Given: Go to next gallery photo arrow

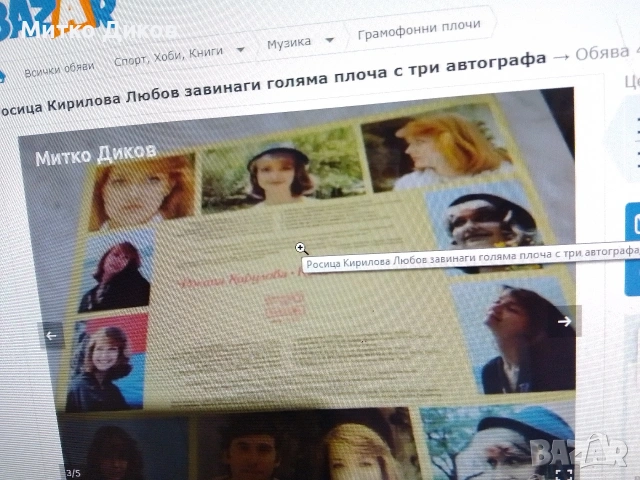Looking at the screenshot, I should coord(564,322).
